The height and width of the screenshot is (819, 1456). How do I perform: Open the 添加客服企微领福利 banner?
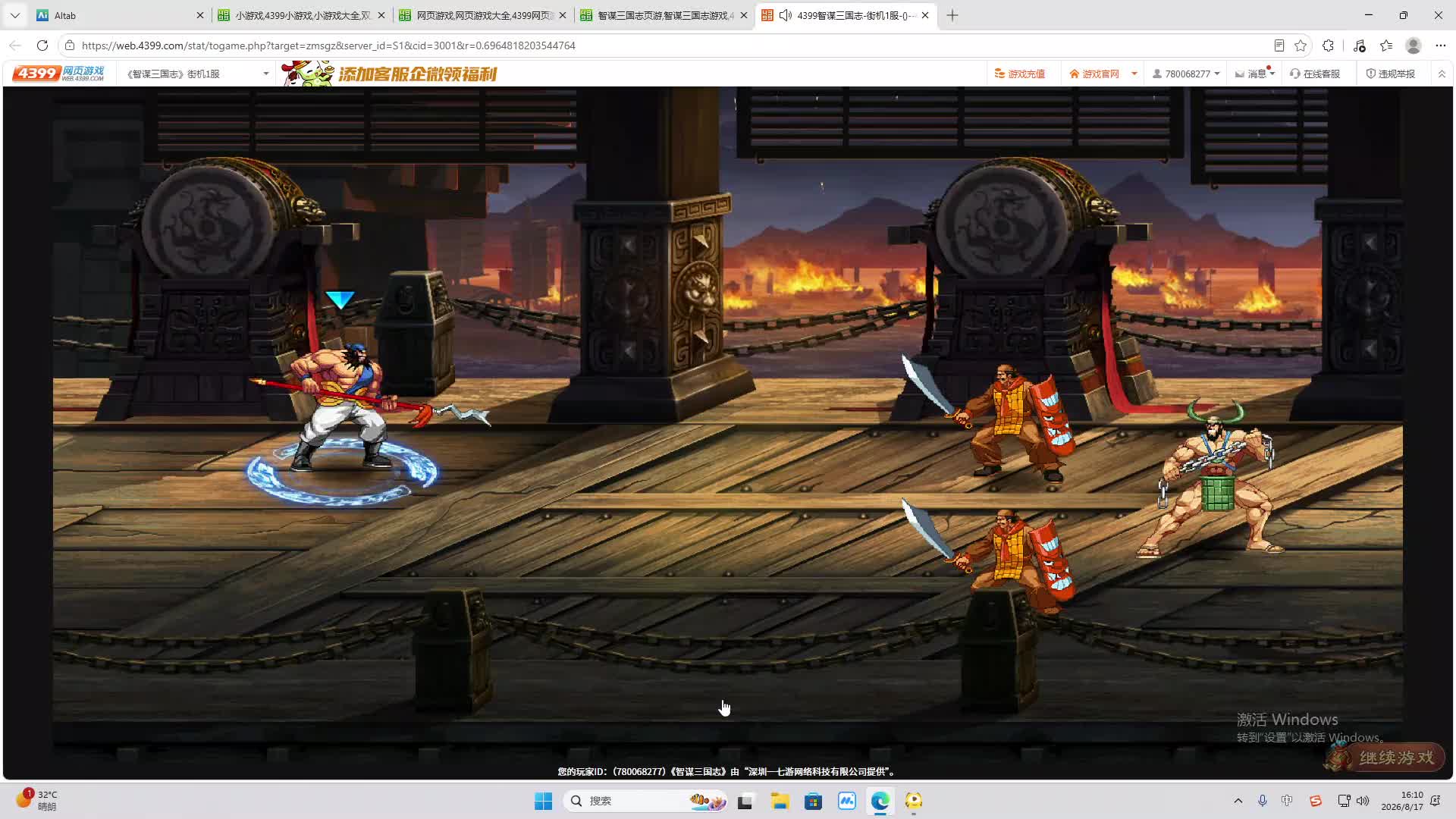point(389,74)
